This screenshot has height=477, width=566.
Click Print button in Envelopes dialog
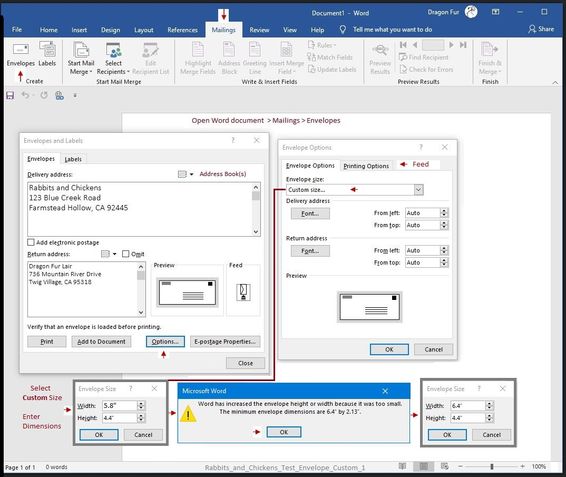pyautogui.click(x=47, y=342)
